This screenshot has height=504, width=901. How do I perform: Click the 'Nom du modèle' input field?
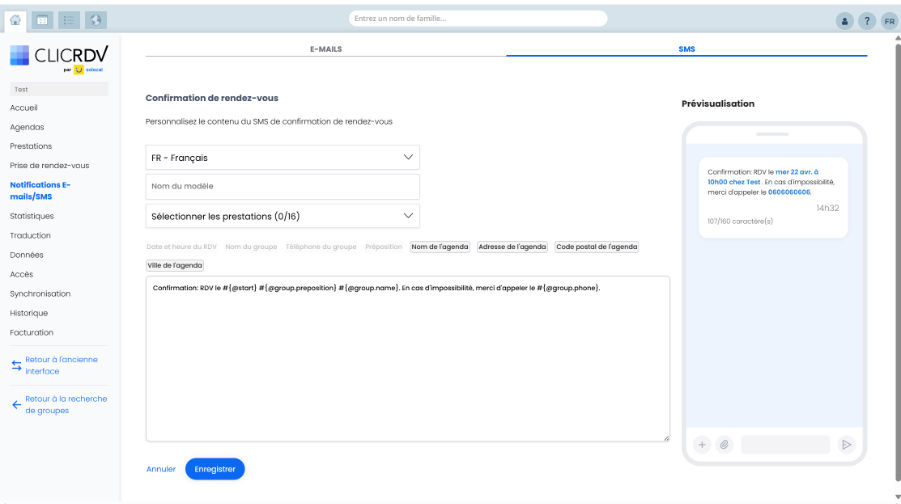click(283, 187)
